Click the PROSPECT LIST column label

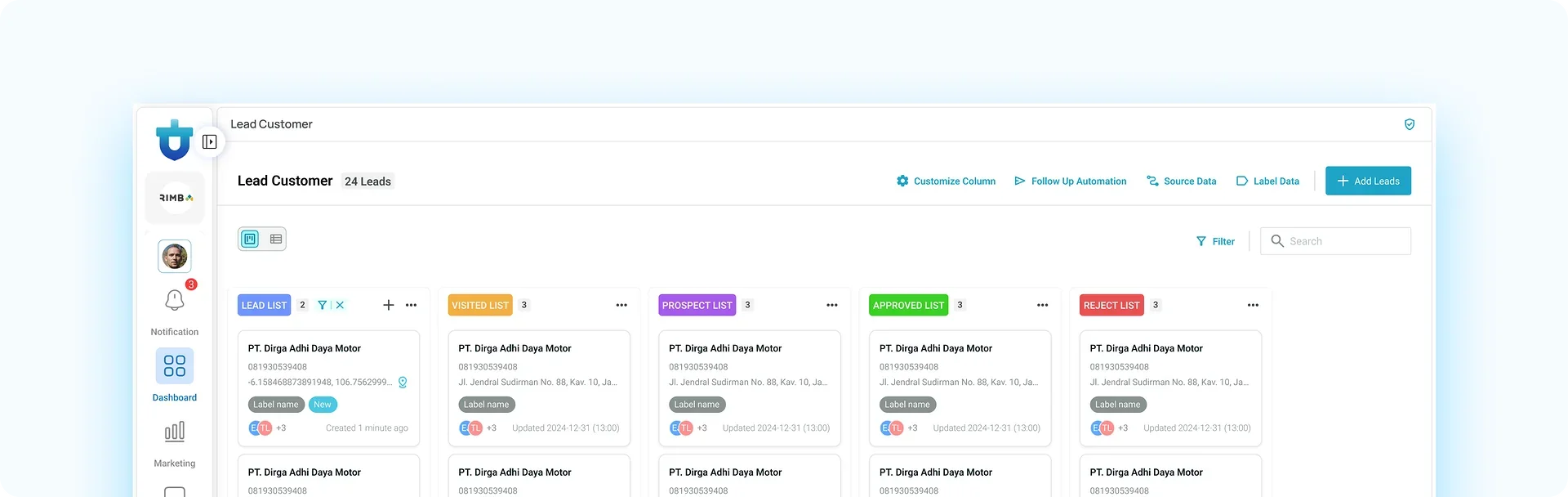click(697, 305)
